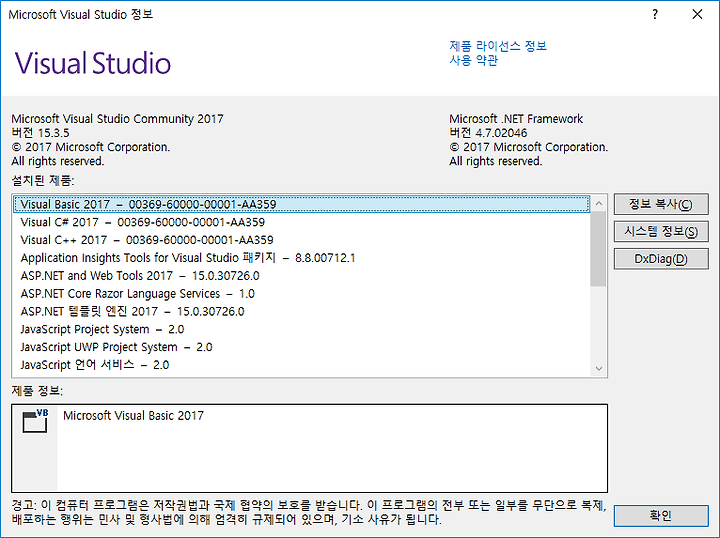Screen dimensions: 720x538
Task: Select Visual Basic 2017 product row
Action: (x=301, y=204)
